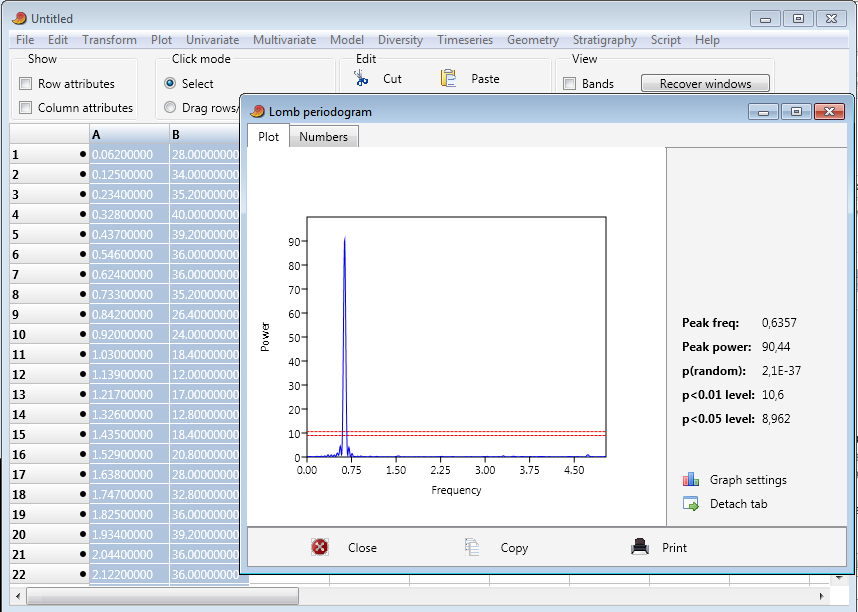
Task: Click the Detach tab link
Action: point(739,504)
